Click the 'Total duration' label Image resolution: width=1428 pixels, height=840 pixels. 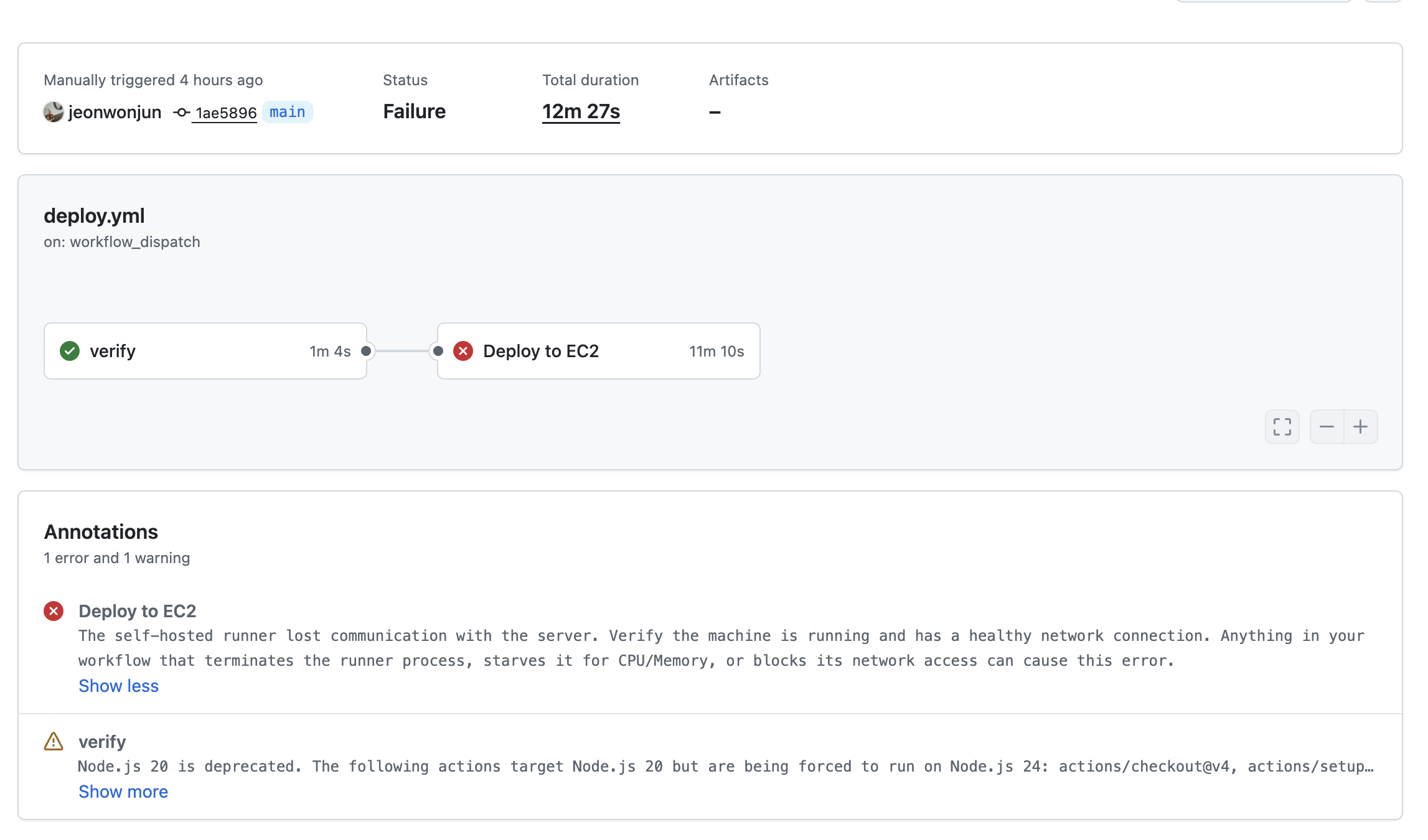[x=590, y=80]
